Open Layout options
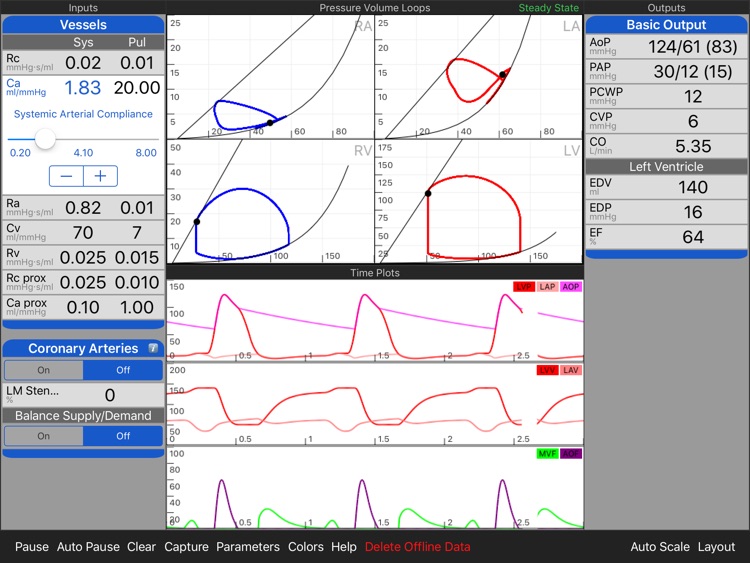 (716, 547)
